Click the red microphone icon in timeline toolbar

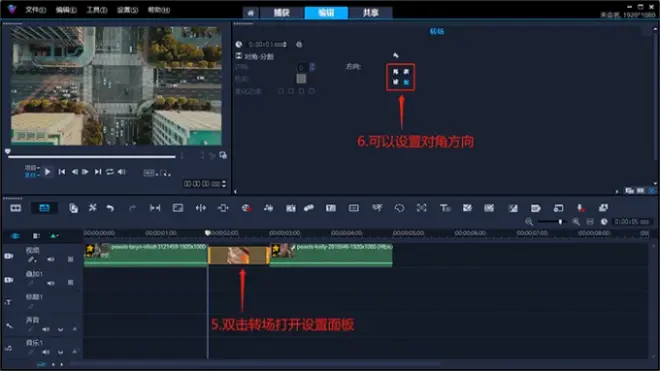tap(580, 208)
